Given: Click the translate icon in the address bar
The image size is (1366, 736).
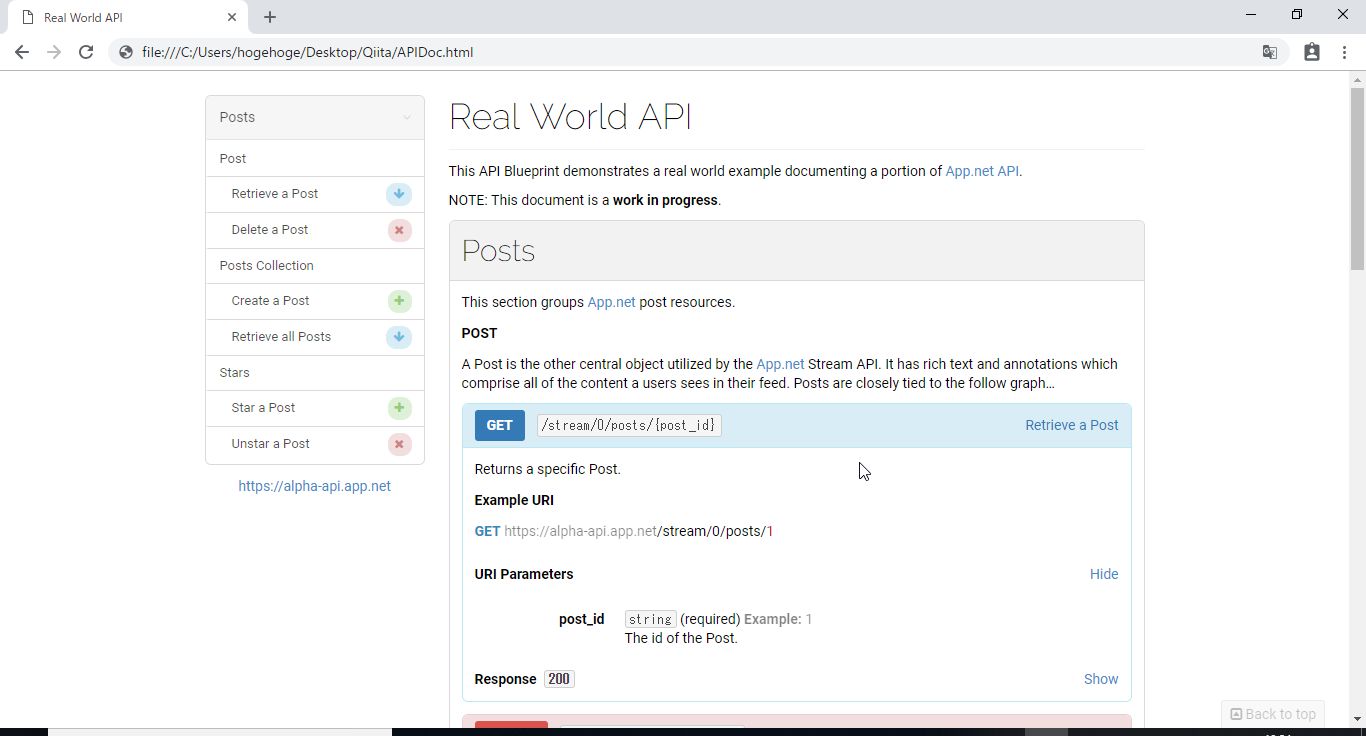Looking at the screenshot, I should click(x=1268, y=52).
